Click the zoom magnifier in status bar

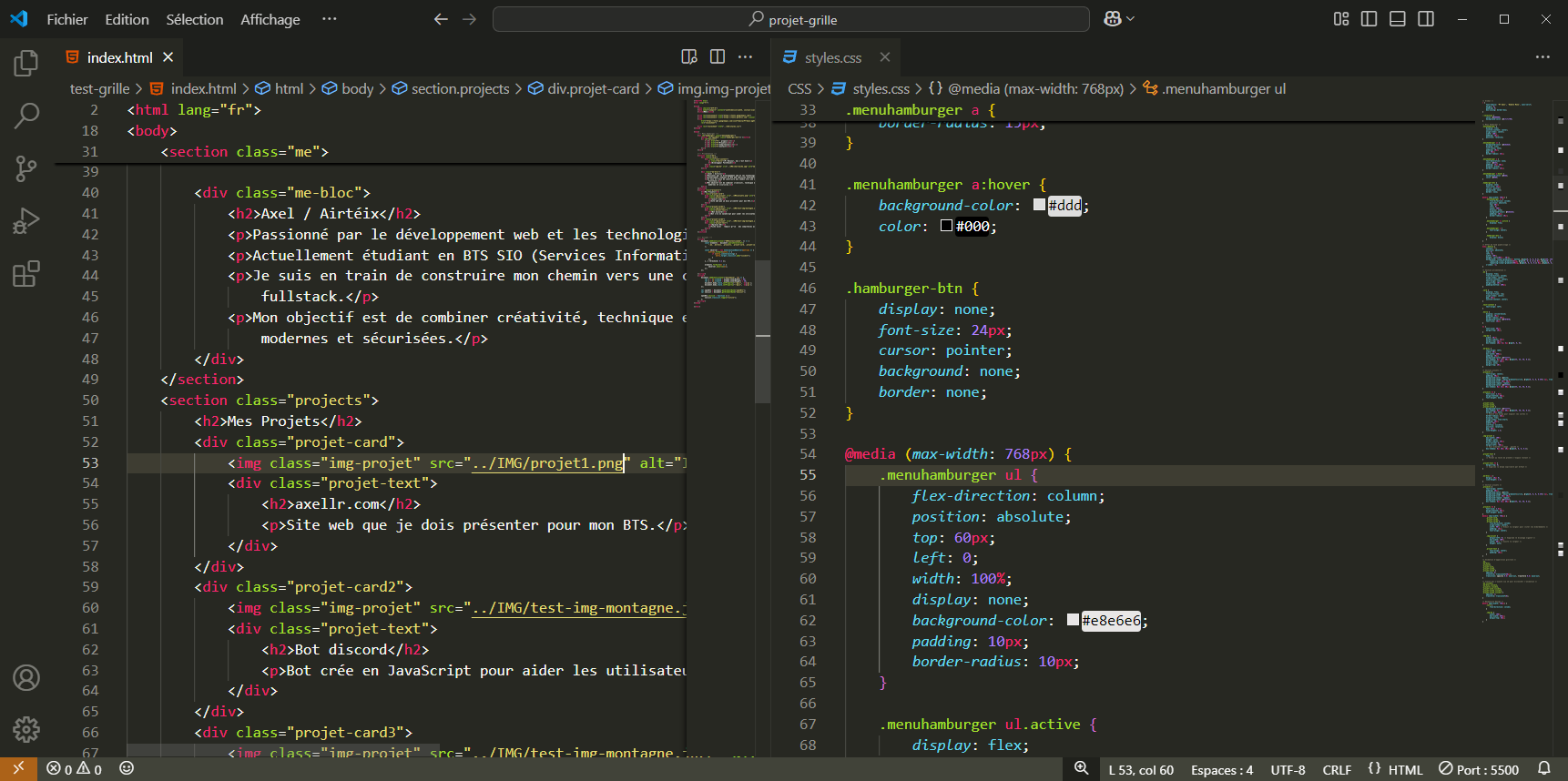coord(1081,769)
